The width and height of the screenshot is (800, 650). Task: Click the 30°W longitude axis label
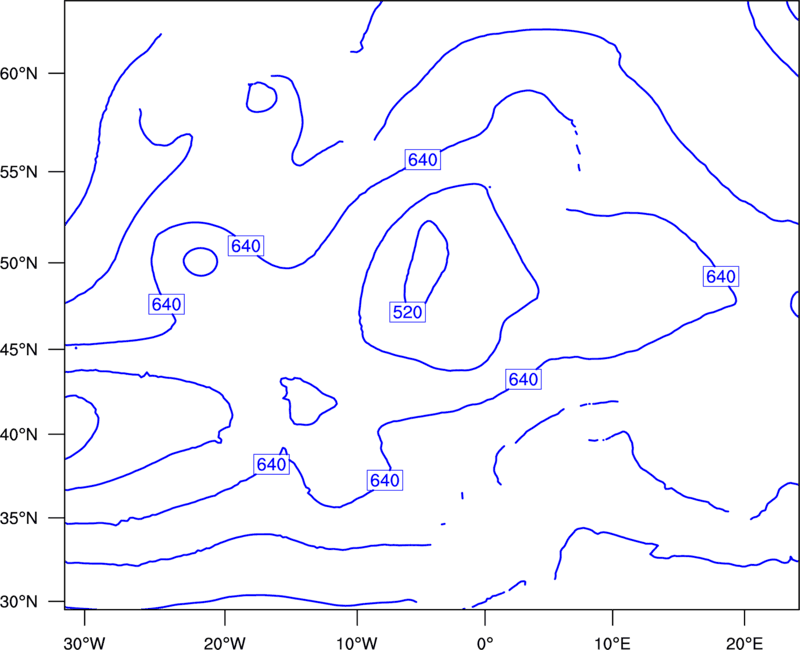click(85, 643)
